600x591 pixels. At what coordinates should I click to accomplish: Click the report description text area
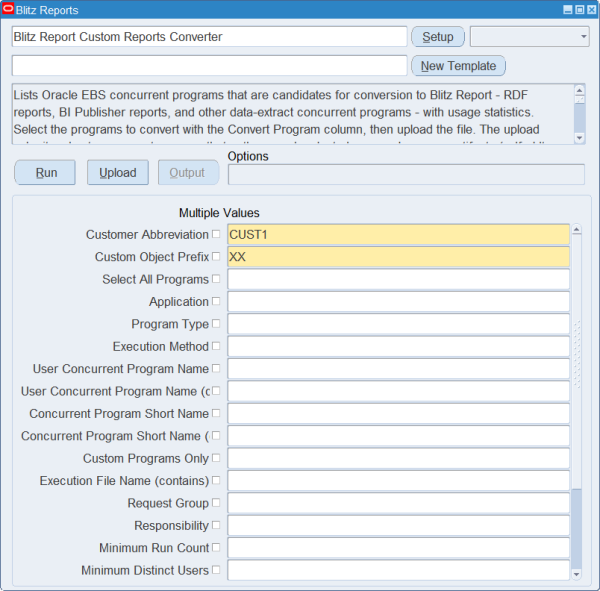[293, 114]
